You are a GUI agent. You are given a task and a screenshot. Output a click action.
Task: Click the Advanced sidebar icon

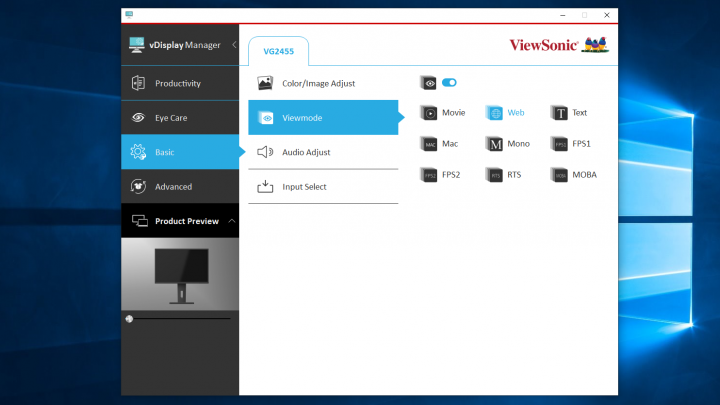click(138, 186)
